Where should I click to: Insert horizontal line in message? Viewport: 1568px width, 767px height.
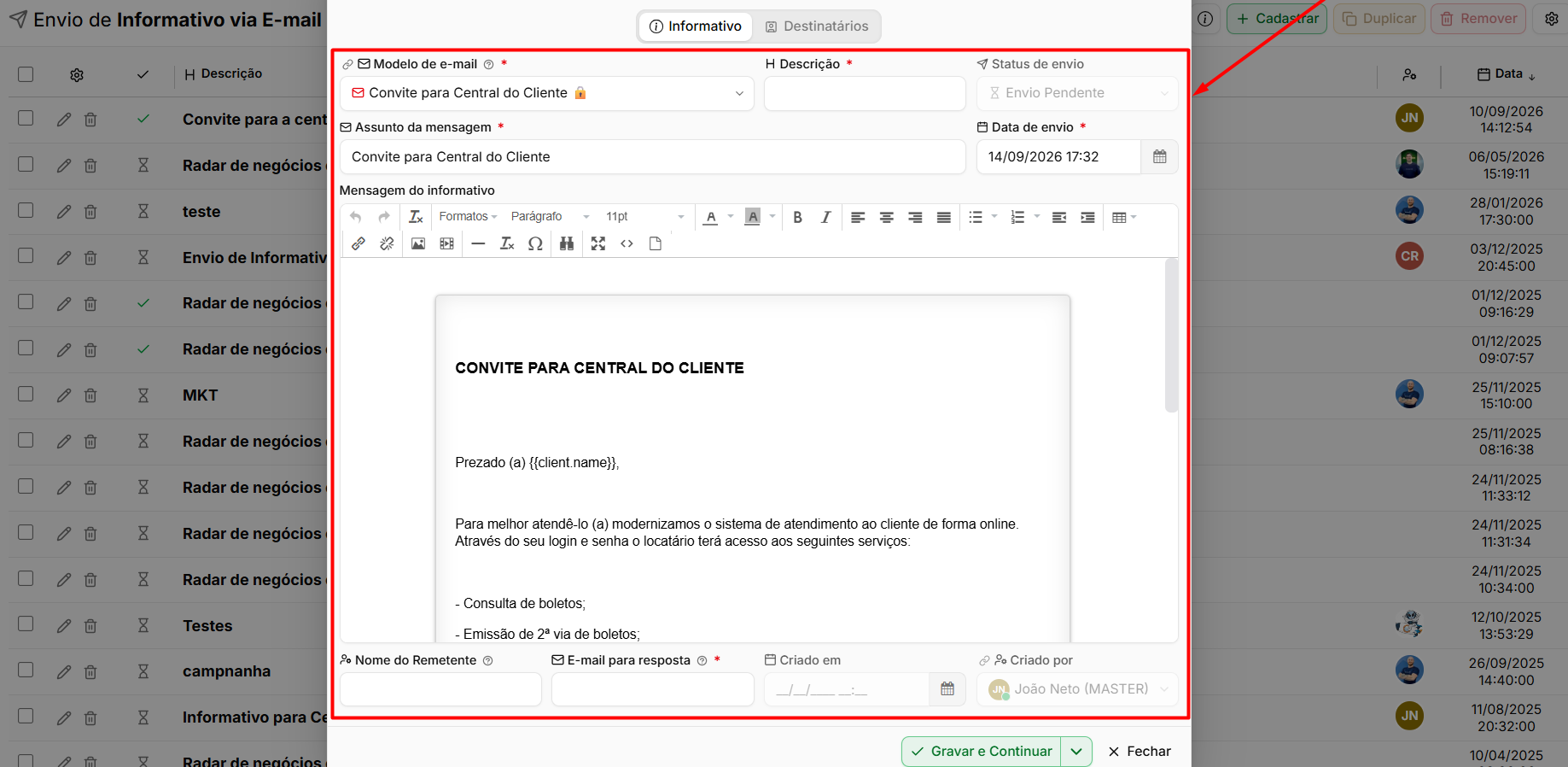click(x=478, y=243)
